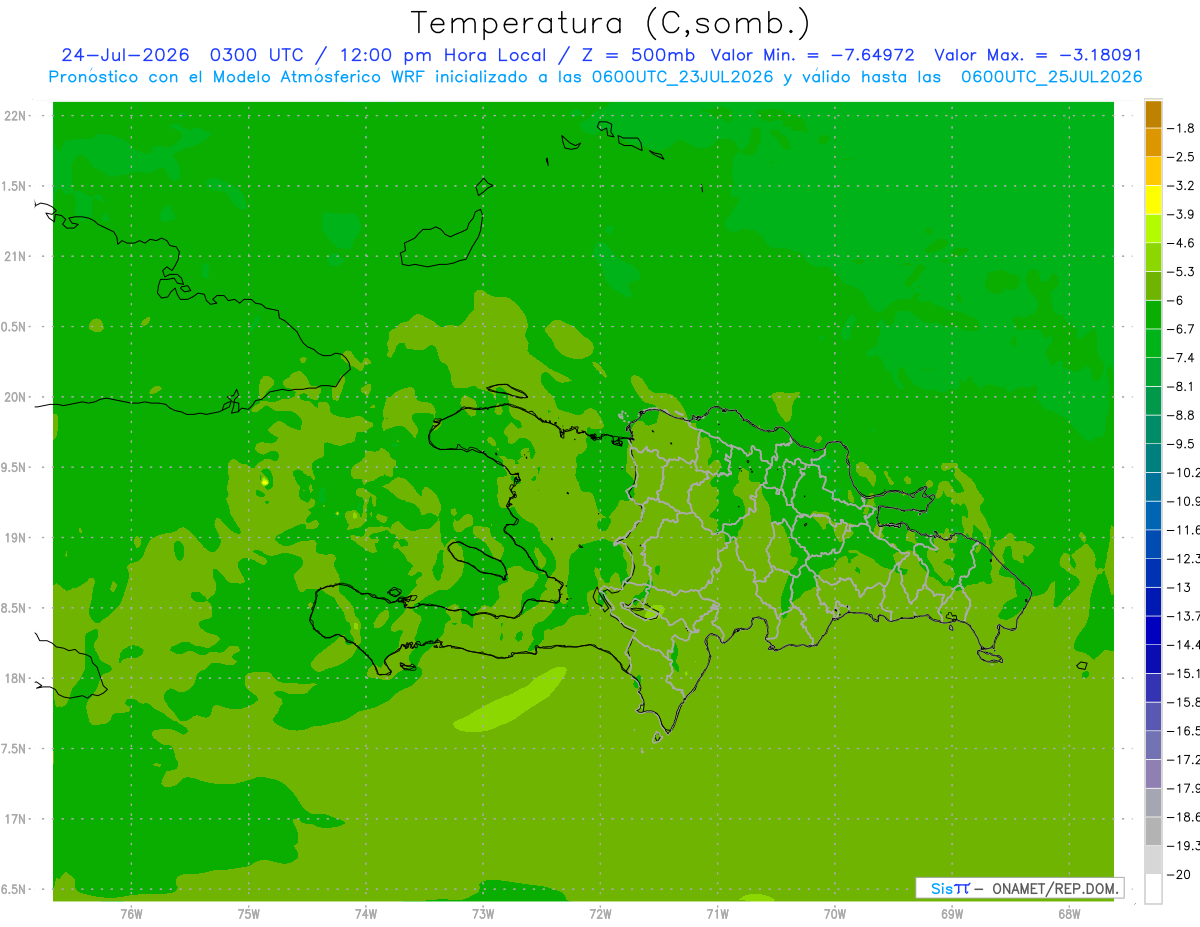Click the yellow swatch between -3.2 and -3.9

[1153, 200]
